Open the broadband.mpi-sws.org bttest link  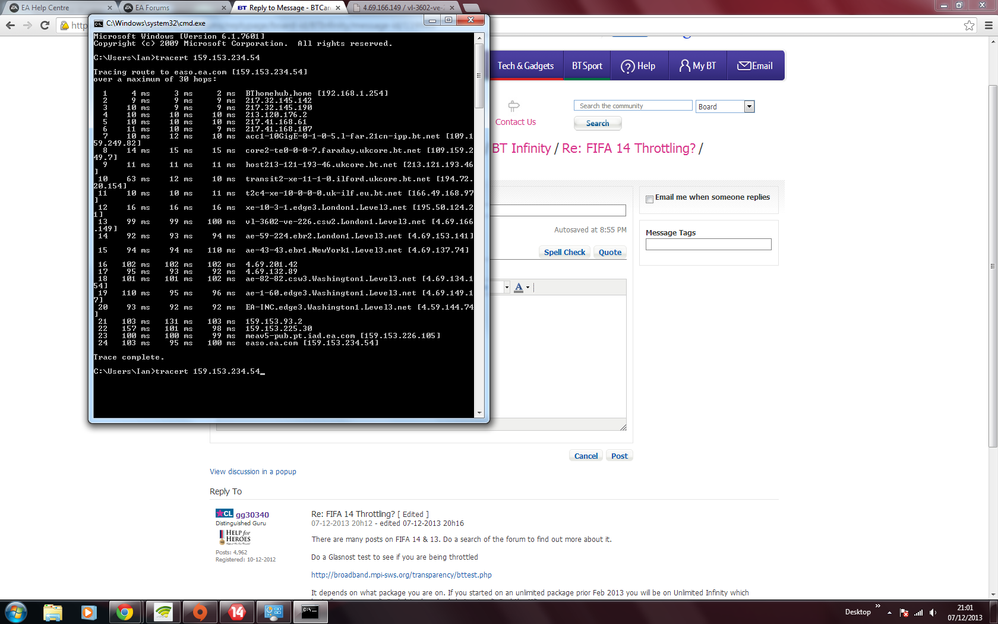coord(401,574)
